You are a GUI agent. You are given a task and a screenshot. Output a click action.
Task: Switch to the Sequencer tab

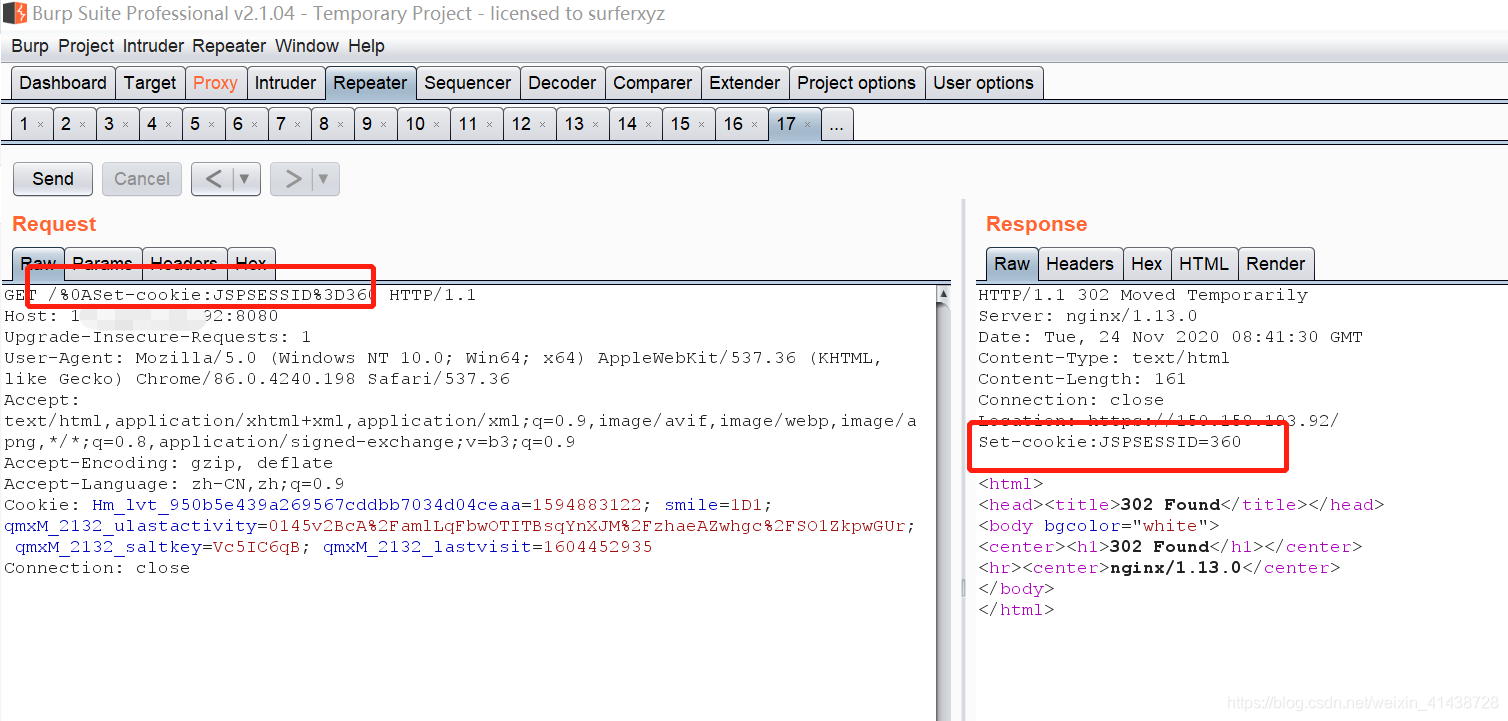click(467, 83)
